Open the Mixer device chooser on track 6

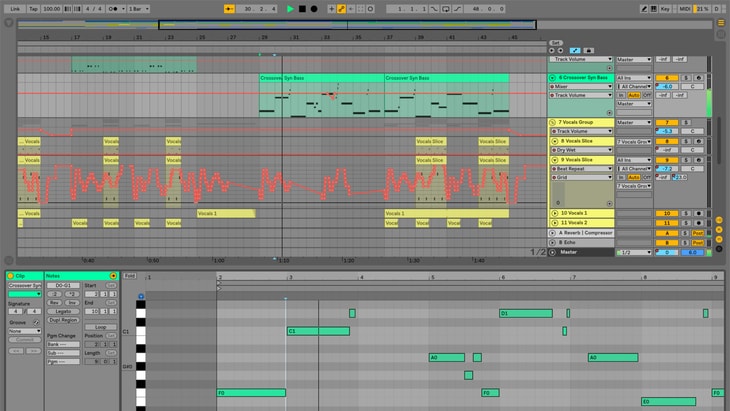pos(581,87)
